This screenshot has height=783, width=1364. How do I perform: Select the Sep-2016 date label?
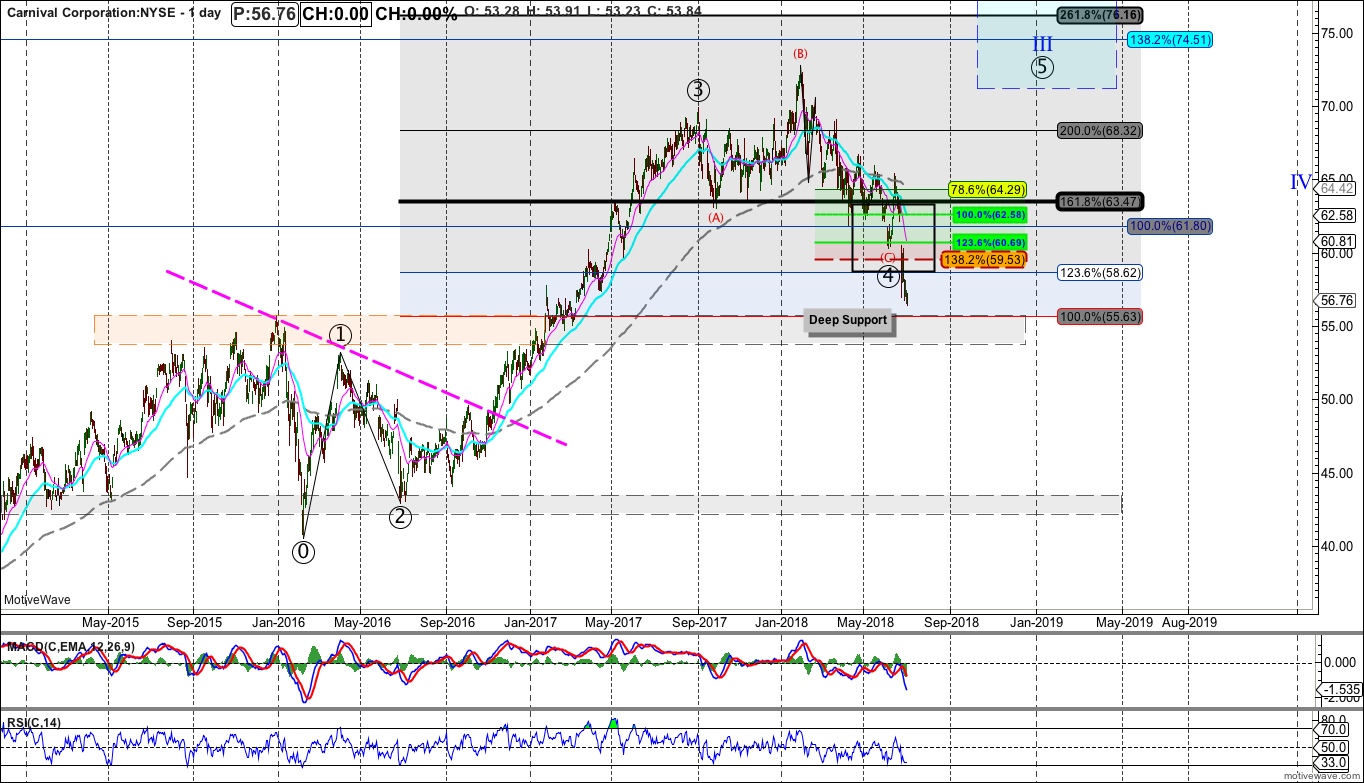point(446,621)
